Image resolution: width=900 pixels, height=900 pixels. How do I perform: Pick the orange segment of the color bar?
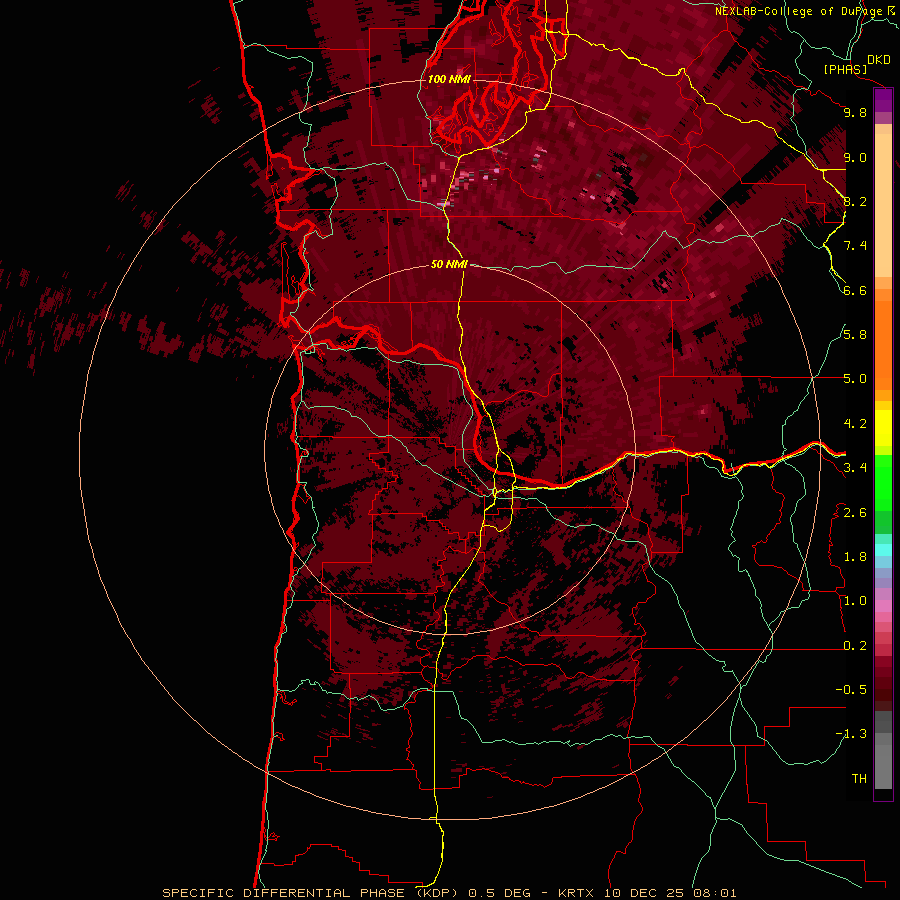tap(883, 344)
